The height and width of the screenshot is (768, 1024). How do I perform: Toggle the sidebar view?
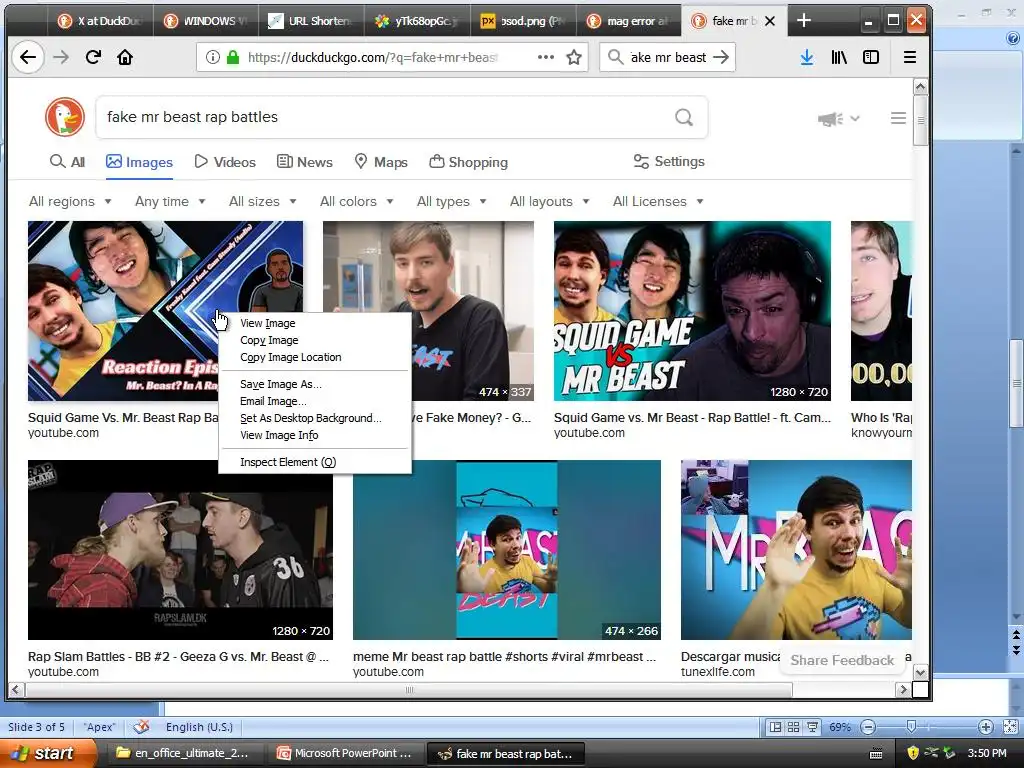pos(871,57)
